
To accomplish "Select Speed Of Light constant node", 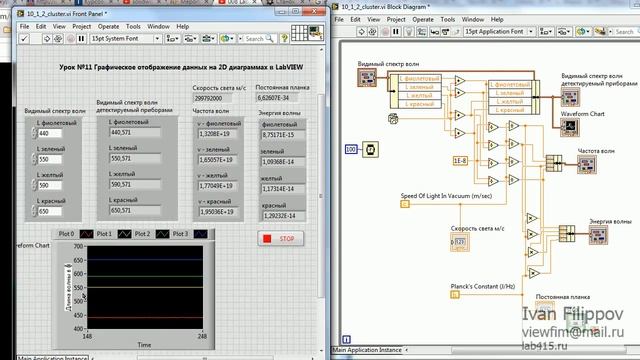I will (x=405, y=204).
